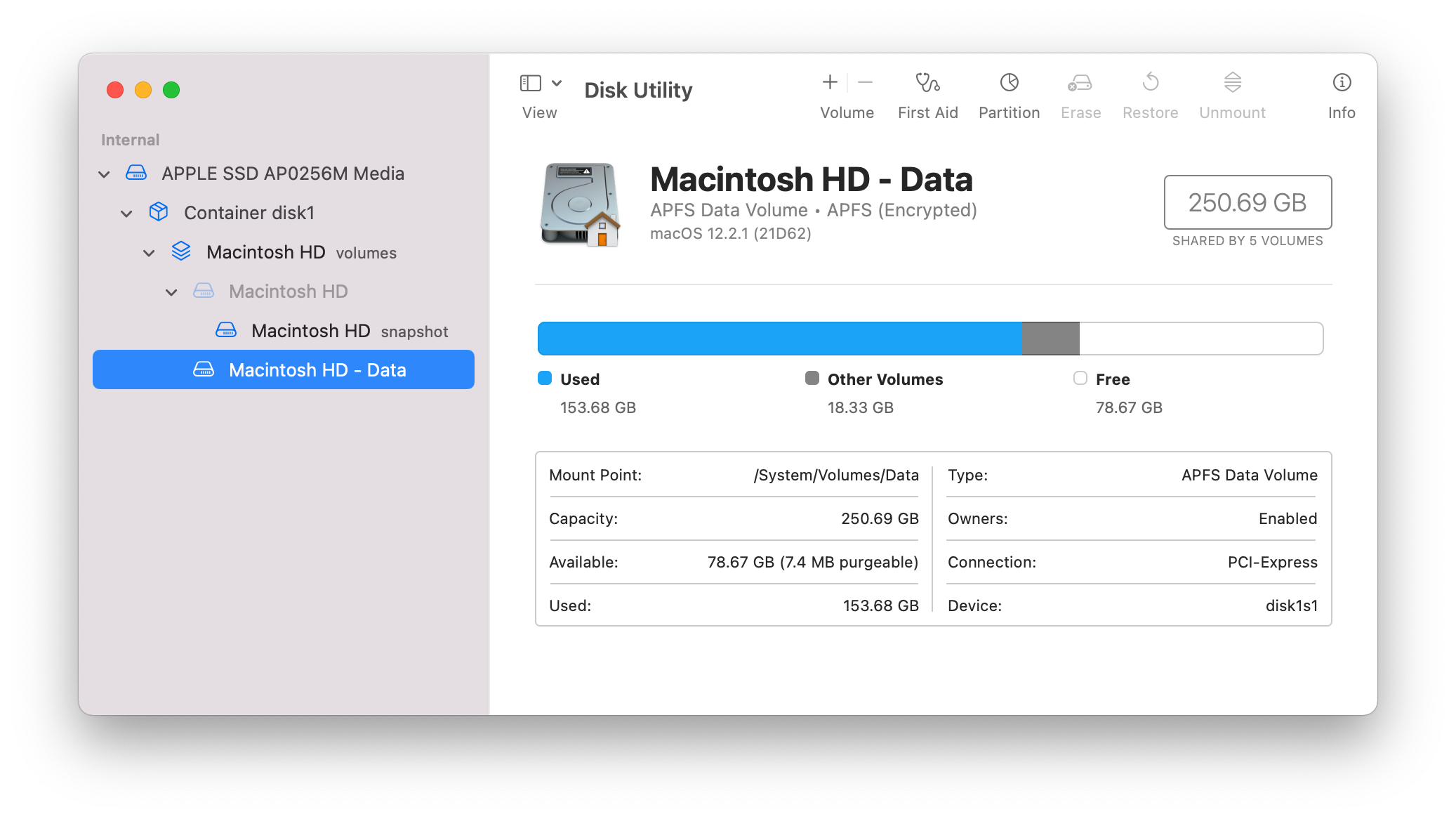Open the Partition pie chart tool

coord(1009,83)
